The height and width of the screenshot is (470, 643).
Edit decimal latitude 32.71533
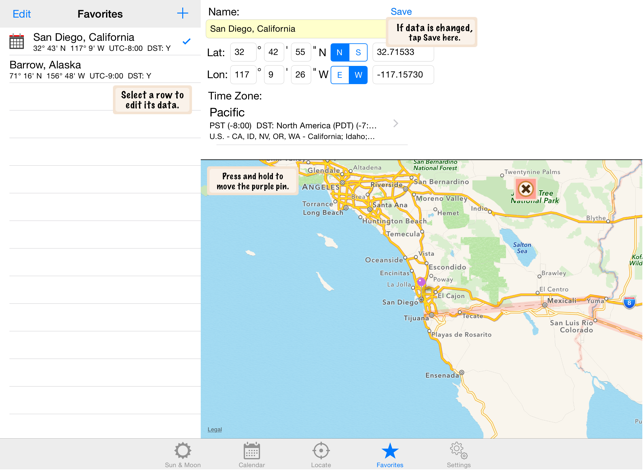(x=403, y=52)
